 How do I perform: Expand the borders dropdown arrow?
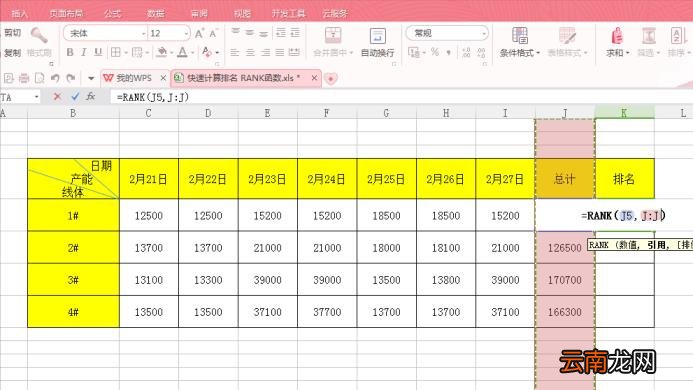click(x=126, y=53)
